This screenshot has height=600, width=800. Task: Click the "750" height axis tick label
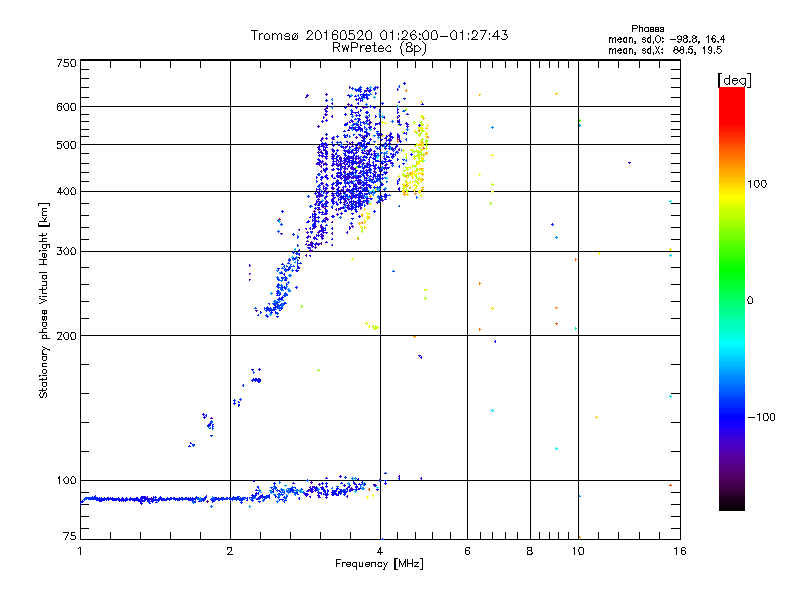point(66,63)
